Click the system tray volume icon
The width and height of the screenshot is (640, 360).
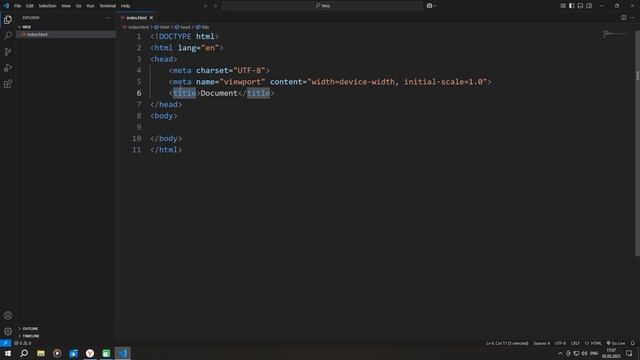click(584, 353)
